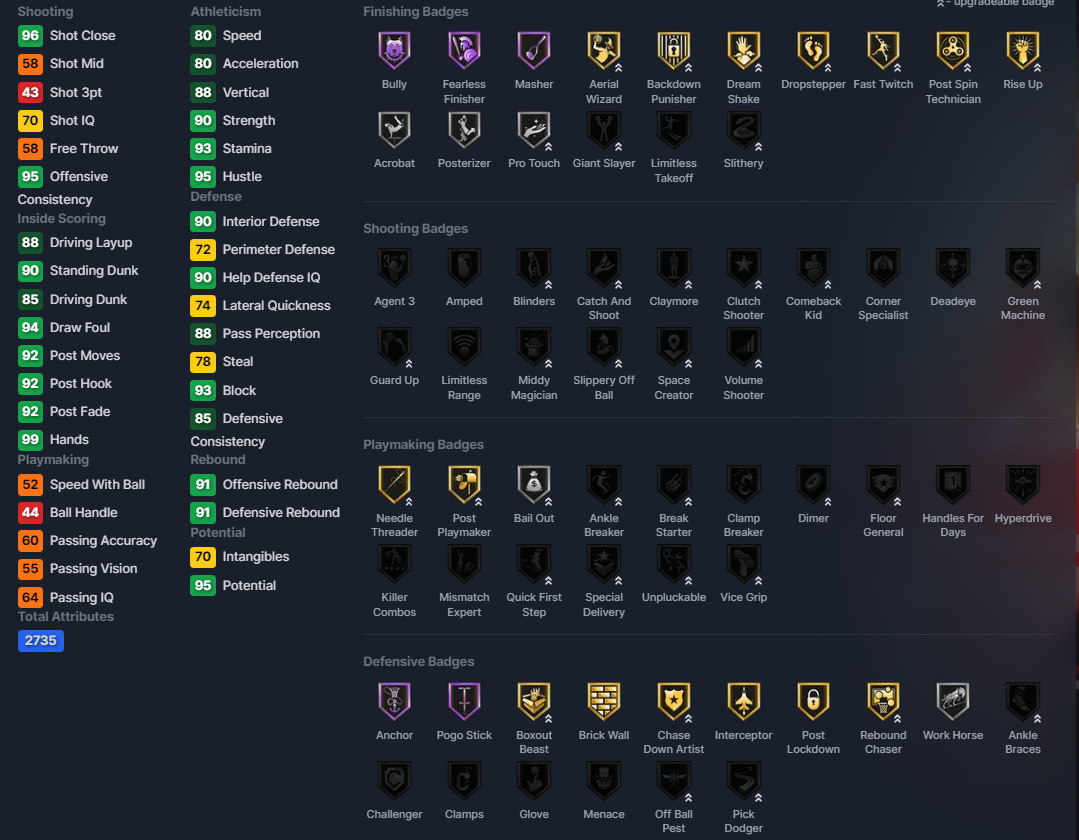This screenshot has height=840, width=1079.
Task: Select the Boxout Beast badge icon
Action: coord(534,701)
